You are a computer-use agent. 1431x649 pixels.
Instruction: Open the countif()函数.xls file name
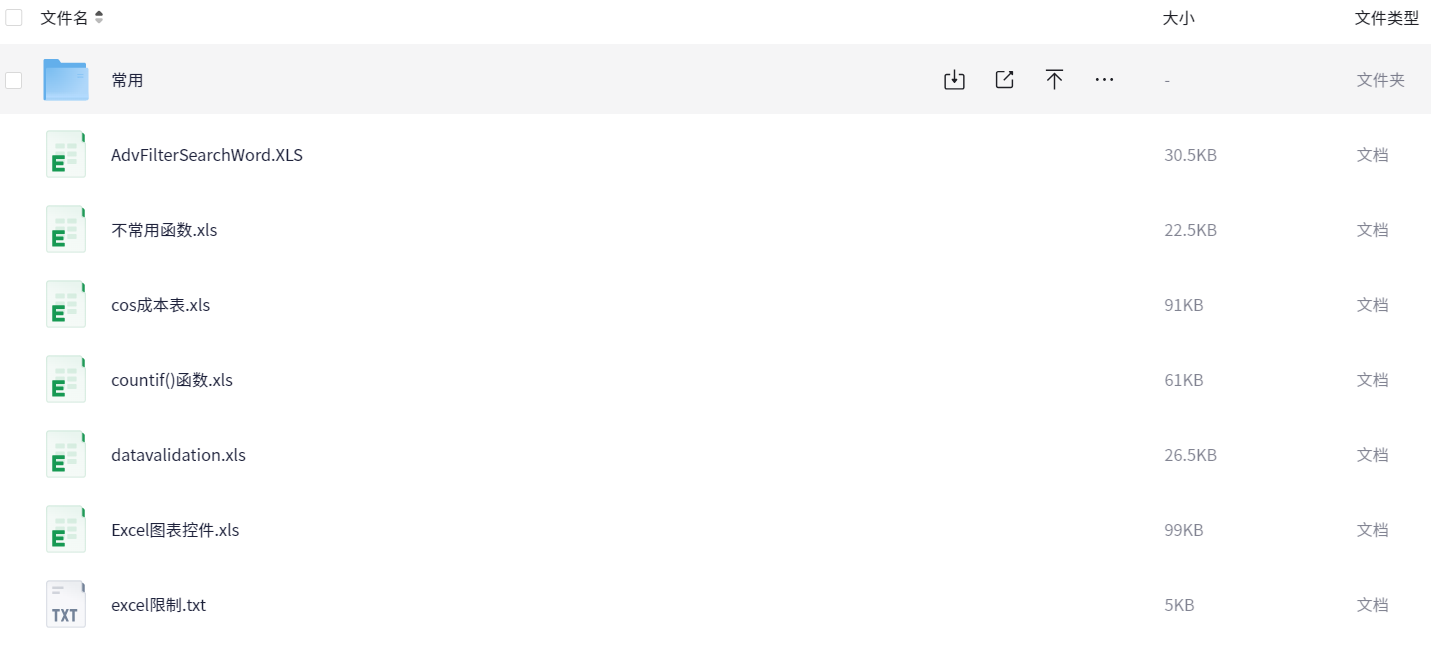point(172,380)
